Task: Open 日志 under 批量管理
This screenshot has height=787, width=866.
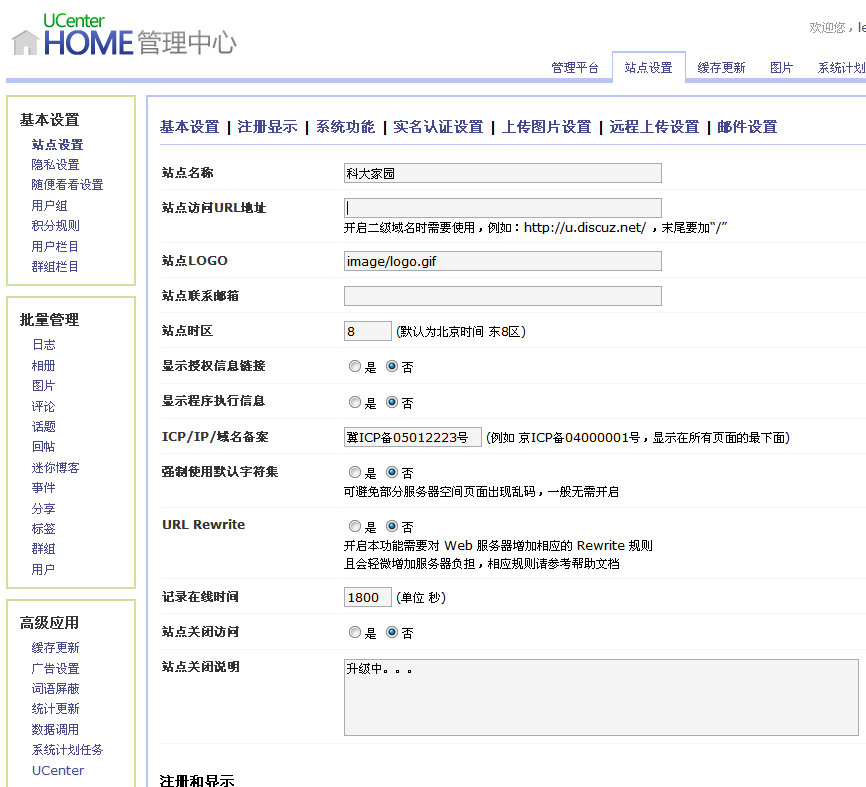Action: [44, 345]
